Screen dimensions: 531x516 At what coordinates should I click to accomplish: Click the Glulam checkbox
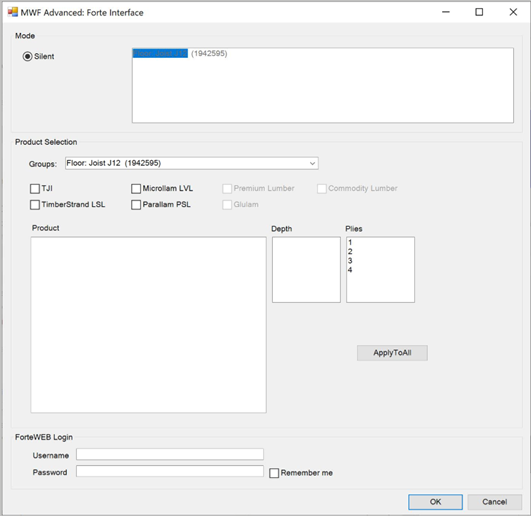click(x=227, y=205)
